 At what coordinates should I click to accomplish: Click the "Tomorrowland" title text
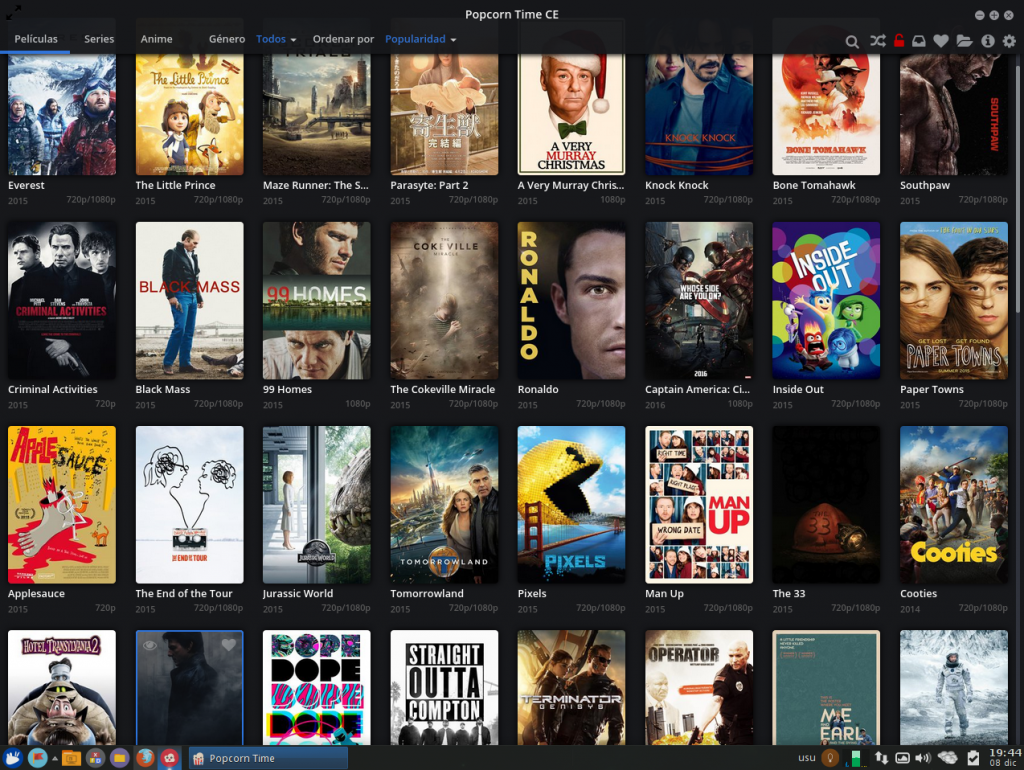(x=426, y=594)
